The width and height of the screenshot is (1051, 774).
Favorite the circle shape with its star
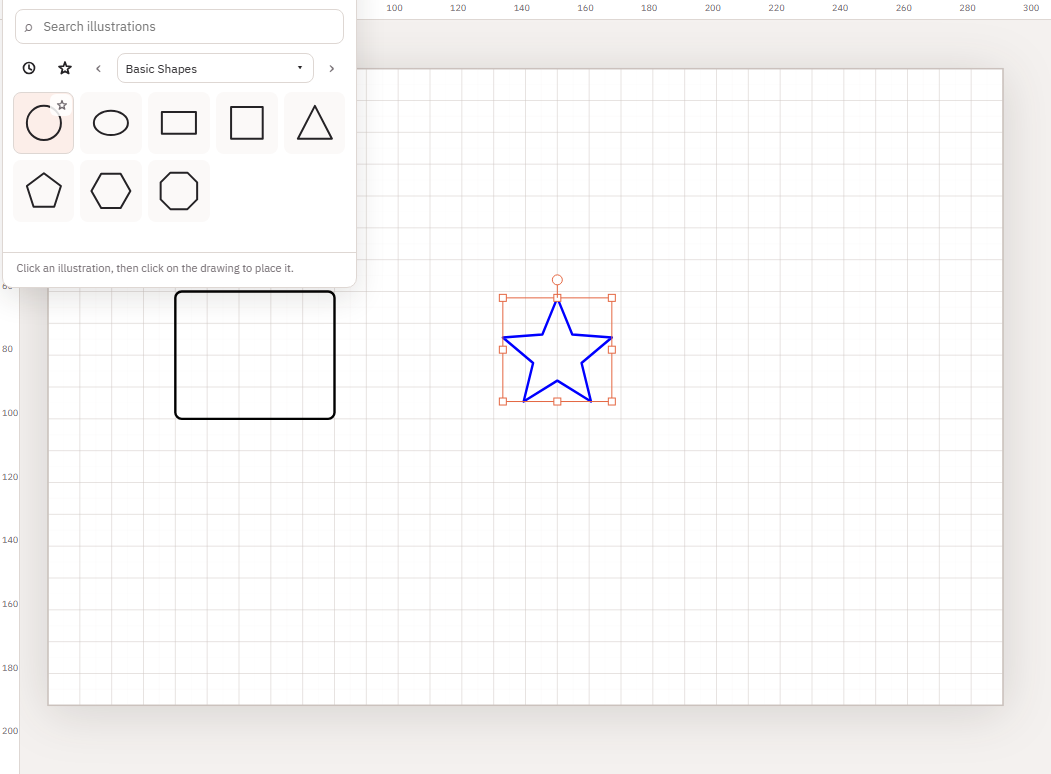click(x=62, y=105)
